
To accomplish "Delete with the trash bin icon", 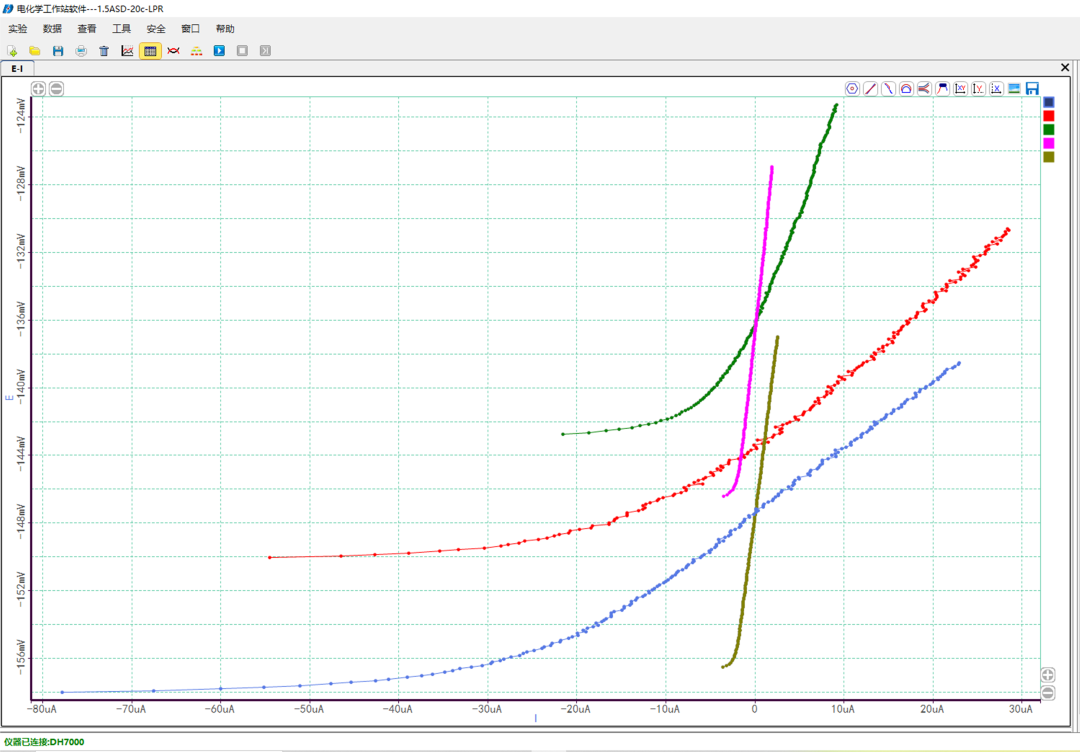I will [x=104, y=51].
